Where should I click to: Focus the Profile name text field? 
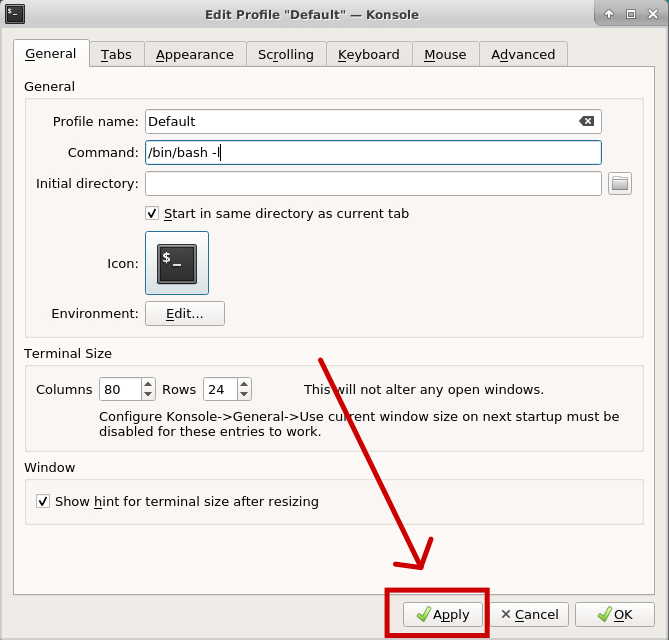(373, 121)
